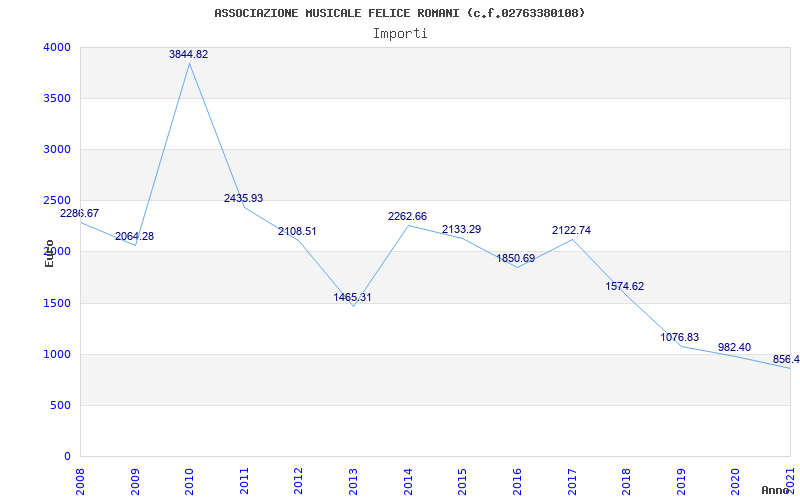The width and height of the screenshot is (800, 500).
Task: Click the 1076.83 value label
Action: tap(680, 338)
